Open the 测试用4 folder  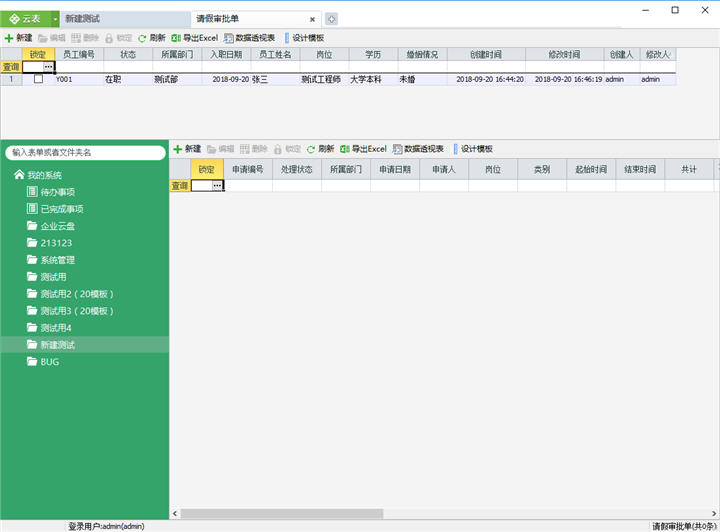49,328
